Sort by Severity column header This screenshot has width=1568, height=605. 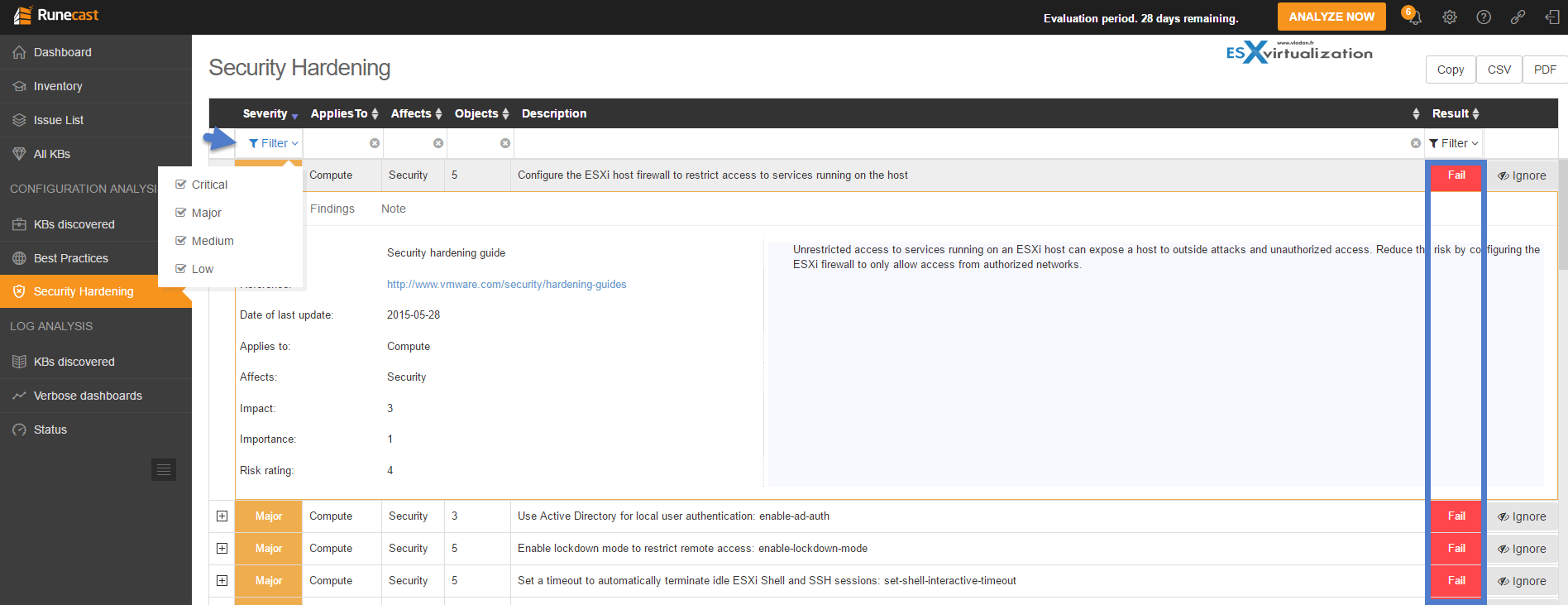pos(270,113)
